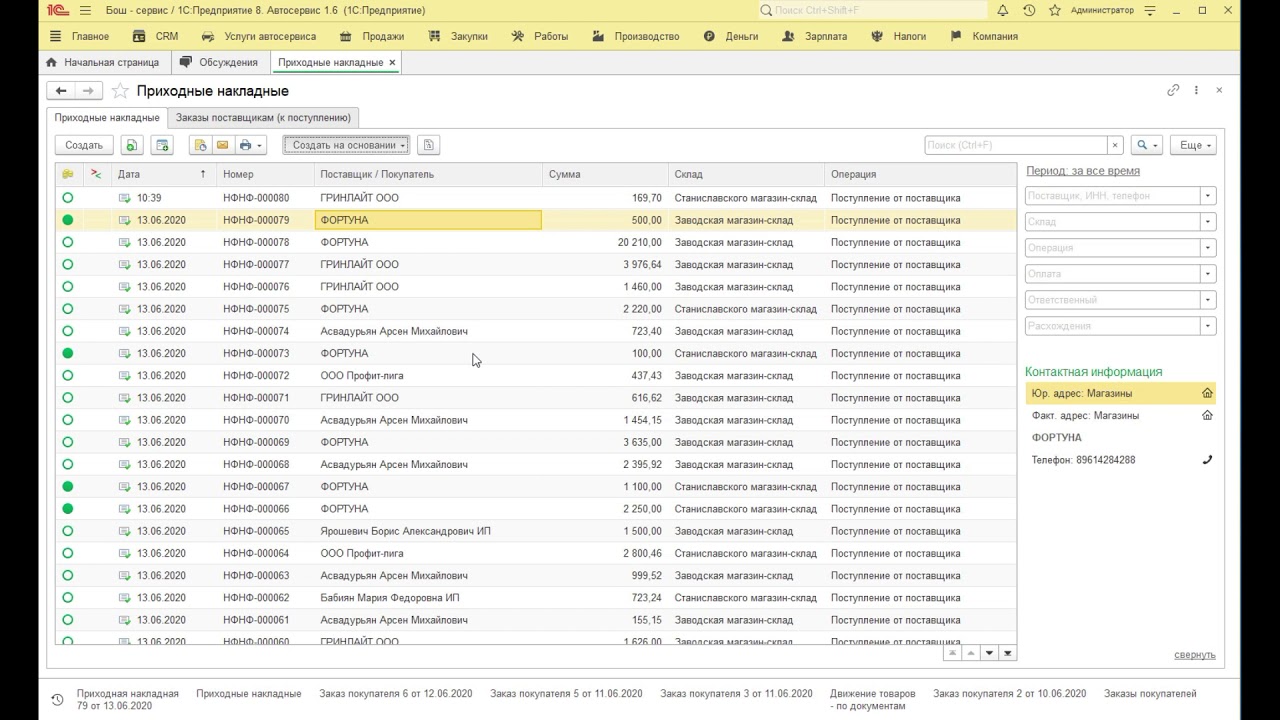Open document reports icon with clock
The height and width of the screenshot is (720, 1280).
200,145
